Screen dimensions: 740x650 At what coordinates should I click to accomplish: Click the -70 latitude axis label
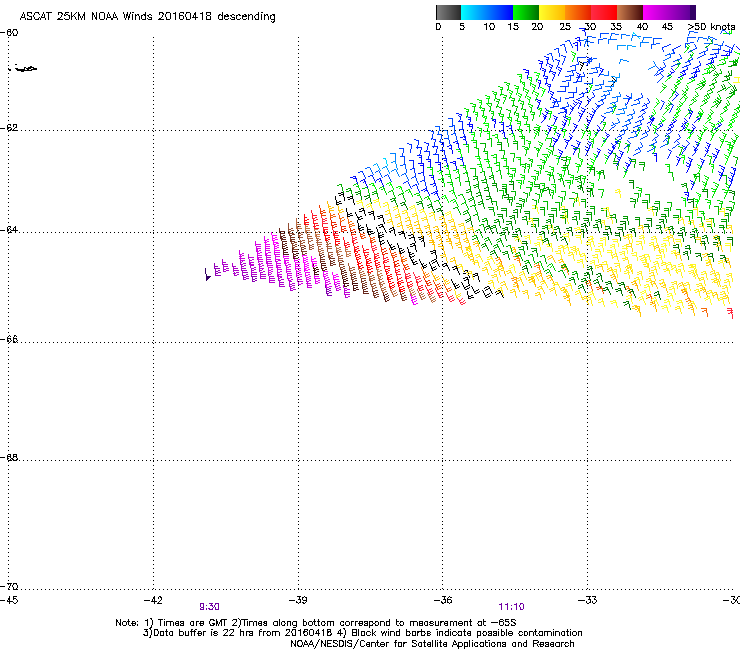9,586
